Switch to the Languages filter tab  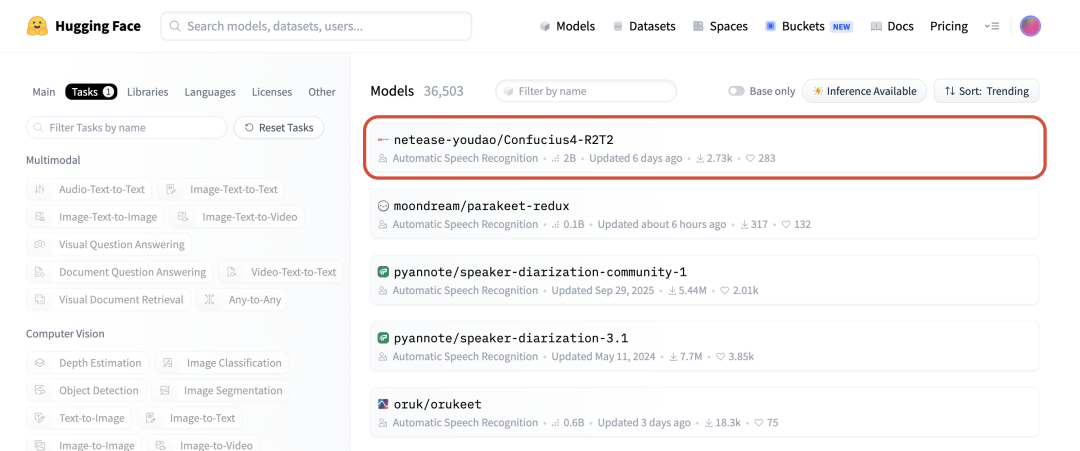pos(210,92)
